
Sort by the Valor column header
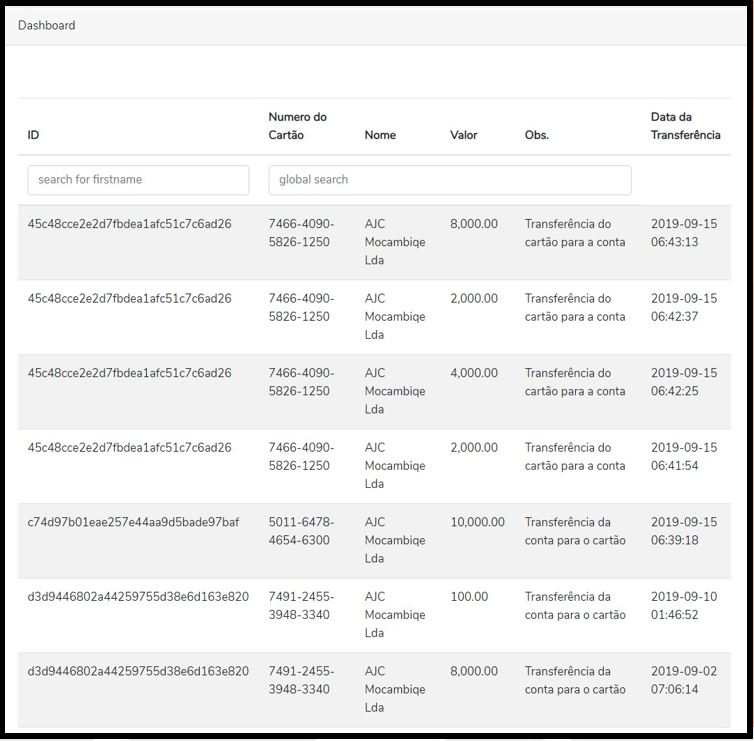tap(464, 135)
